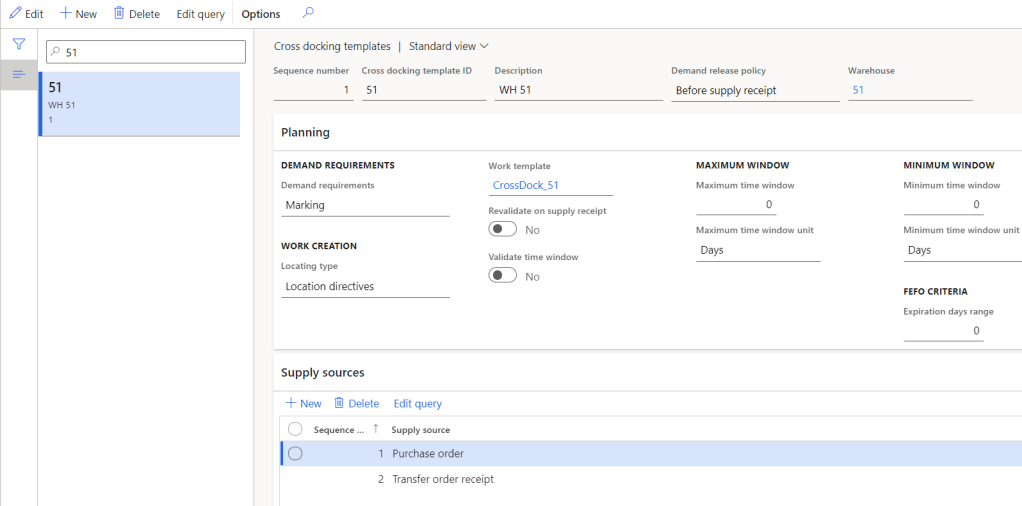Select the Purchase order row radio button
This screenshot has width=1022, height=506.
(295, 454)
